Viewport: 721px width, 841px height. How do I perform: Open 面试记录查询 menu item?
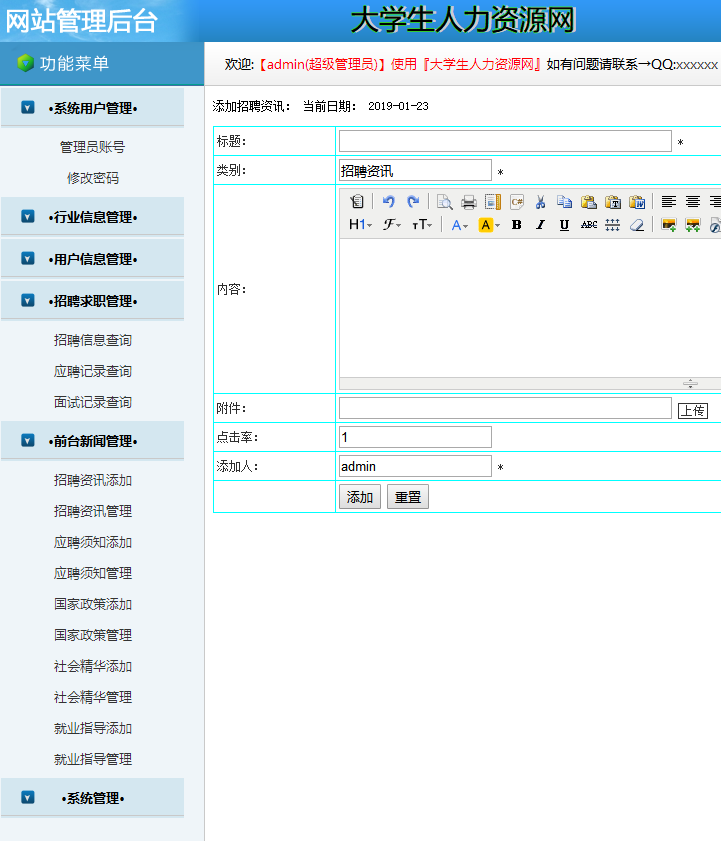point(92,402)
